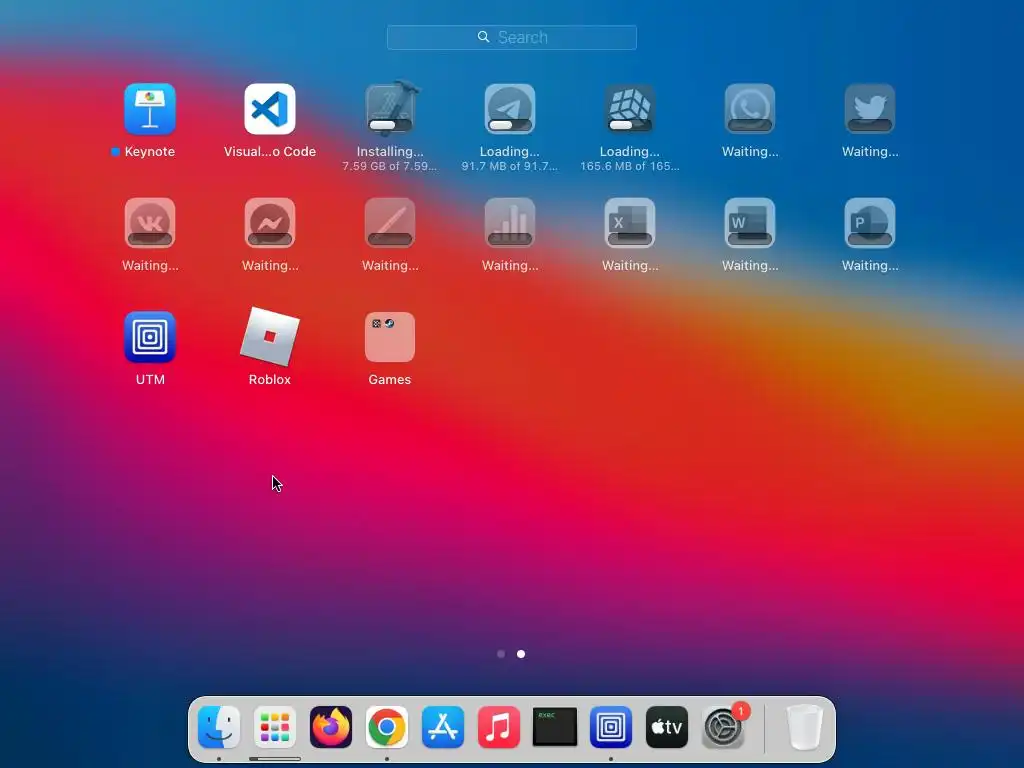Viewport: 1024px width, 768px height.
Task: Click the "91.7 MB of 91.7..." size text
Action: (510, 167)
